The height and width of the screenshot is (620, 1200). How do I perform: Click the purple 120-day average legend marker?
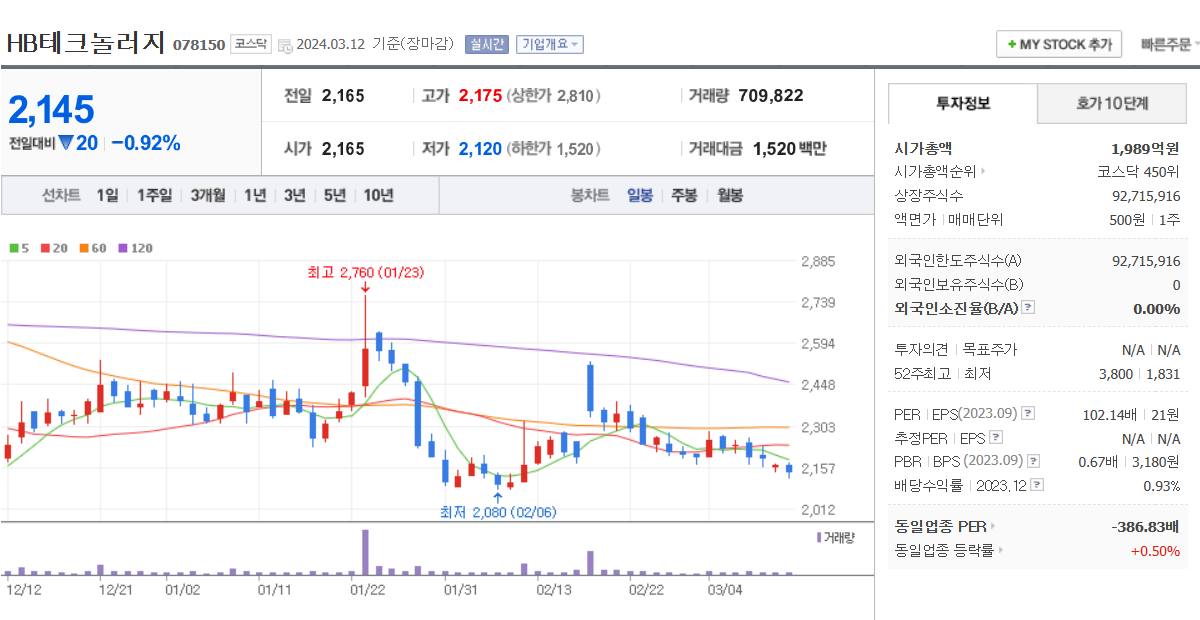123,248
